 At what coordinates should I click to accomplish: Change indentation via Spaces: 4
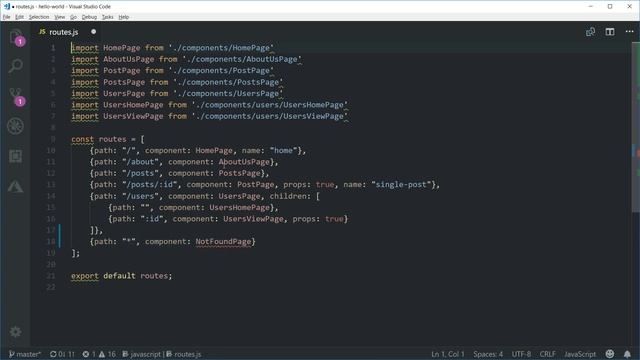[488, 354]
